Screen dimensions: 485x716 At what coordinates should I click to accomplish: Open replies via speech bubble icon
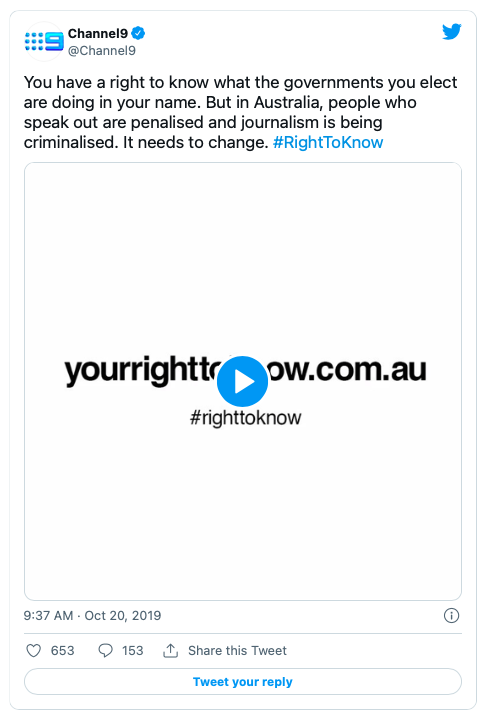(105, 650)
